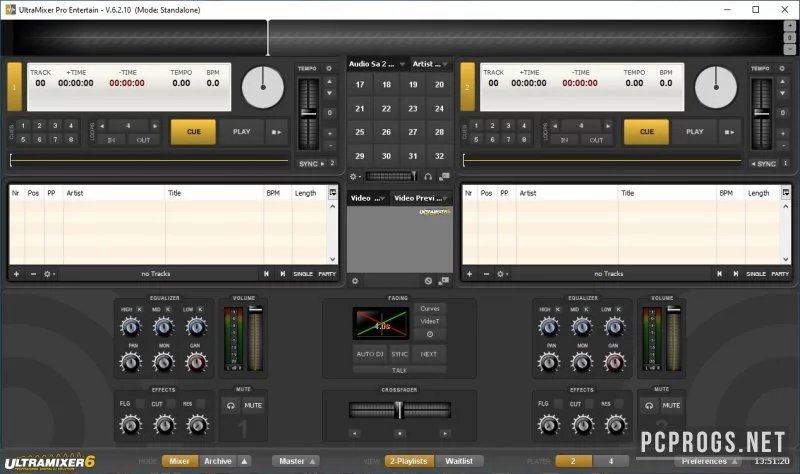Screen dimensions: 800x474
Task: Open right playlist settings gear
Action: point(502,274)
